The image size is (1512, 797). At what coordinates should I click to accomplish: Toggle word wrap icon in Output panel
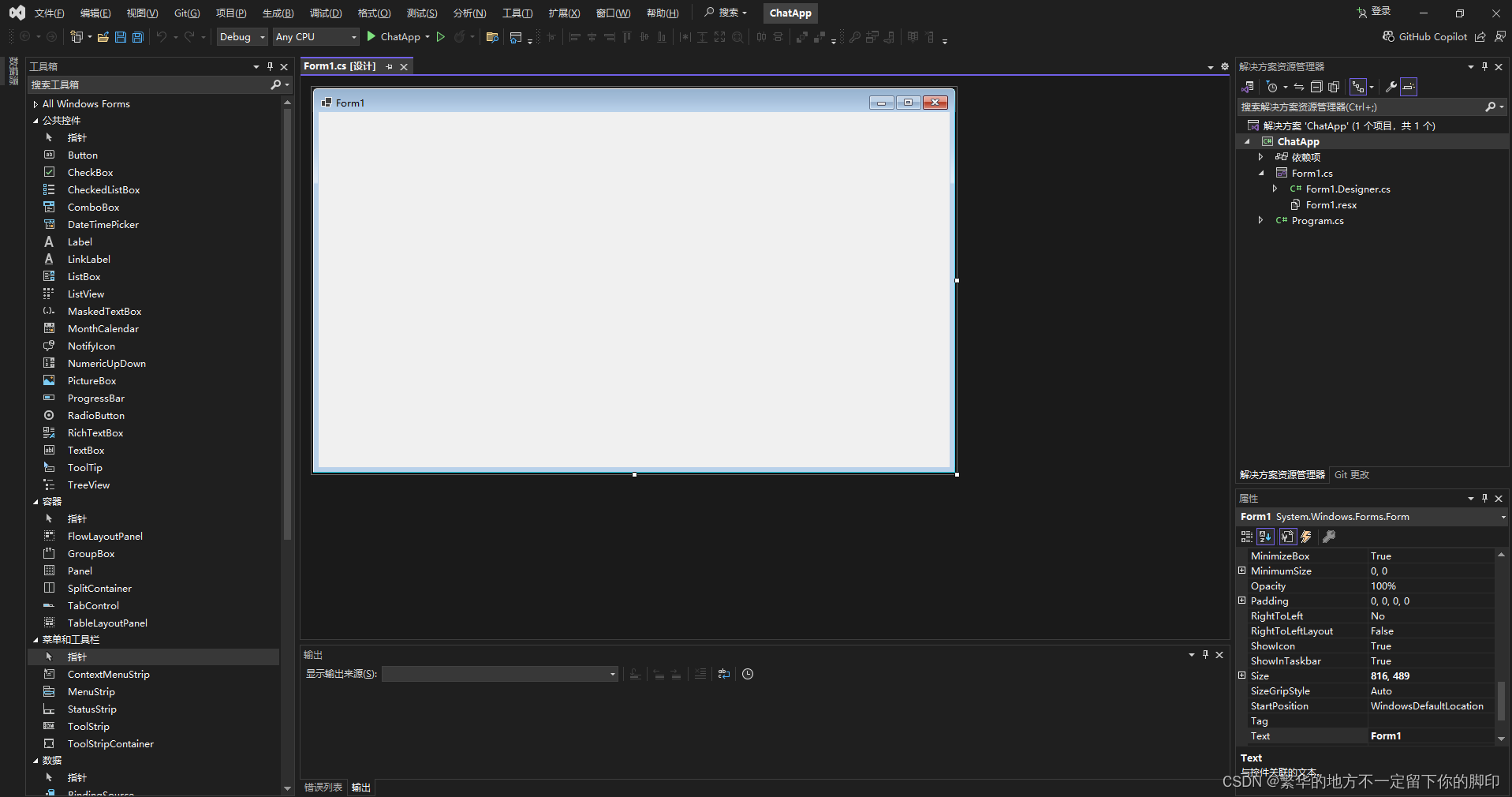(724, 674)
